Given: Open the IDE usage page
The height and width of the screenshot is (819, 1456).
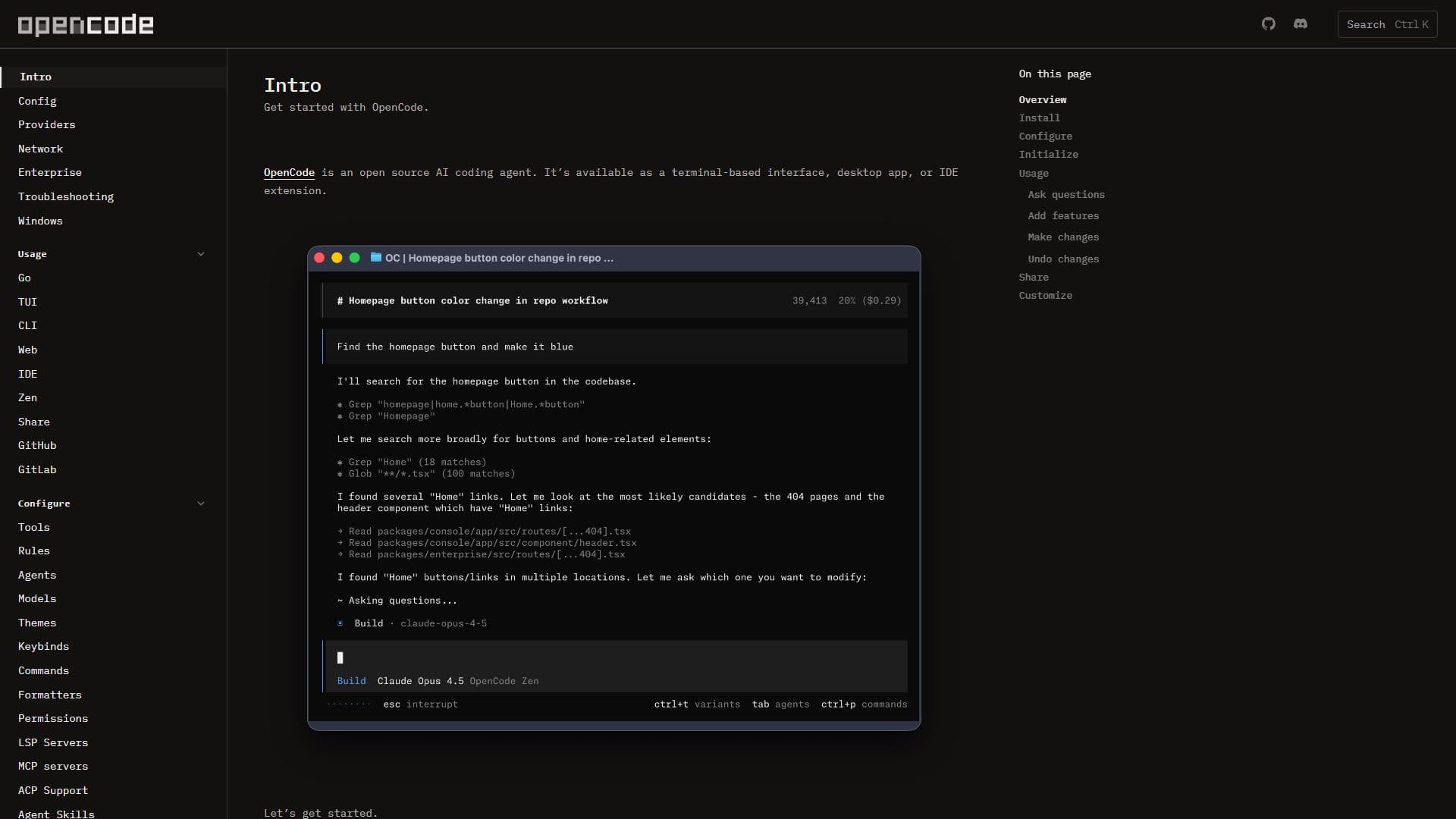Looking at the screenshot, I should point(27,374).
